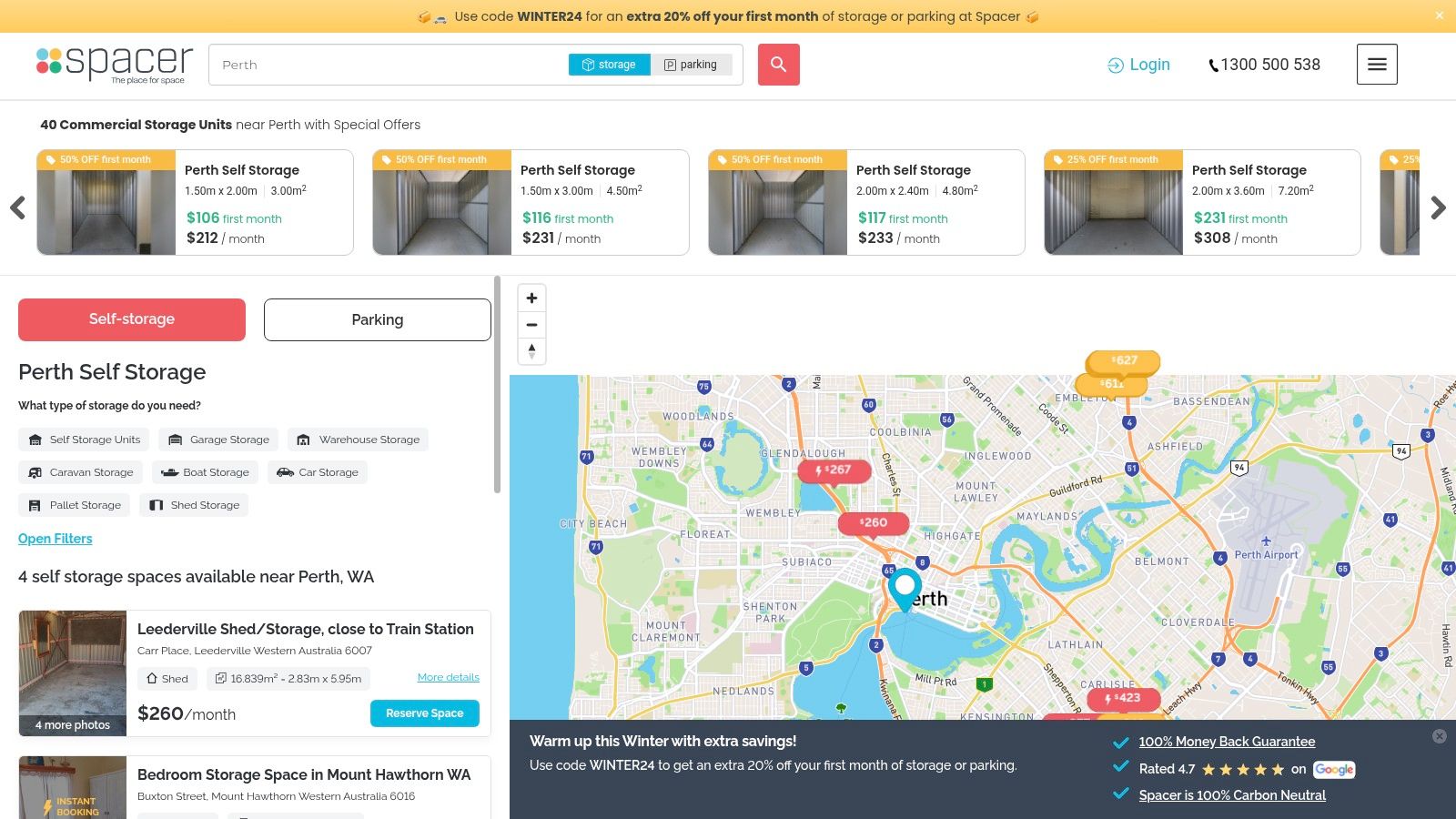This screenshot has height=819, width=1456.
Task: Go back in carousel with left chevron
Action: click(x=18, y=207)
